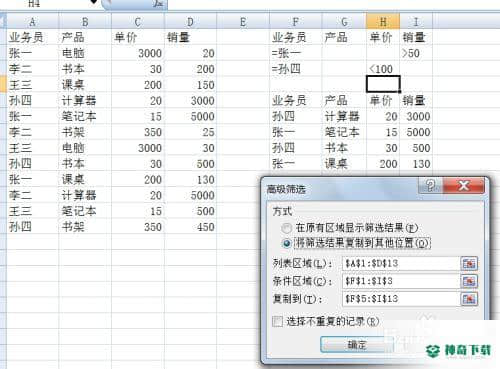Screen dimensions: 500x369
Task: Click the 确定 button
Action: tap(357, 344)
